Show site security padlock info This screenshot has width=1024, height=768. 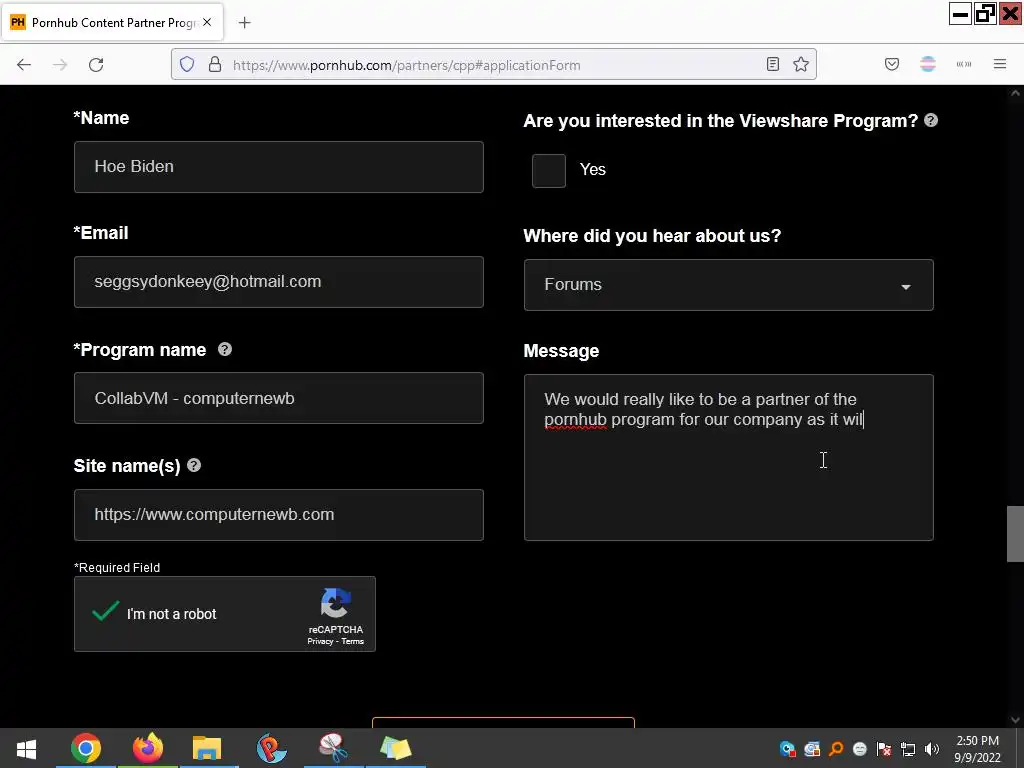215,65
